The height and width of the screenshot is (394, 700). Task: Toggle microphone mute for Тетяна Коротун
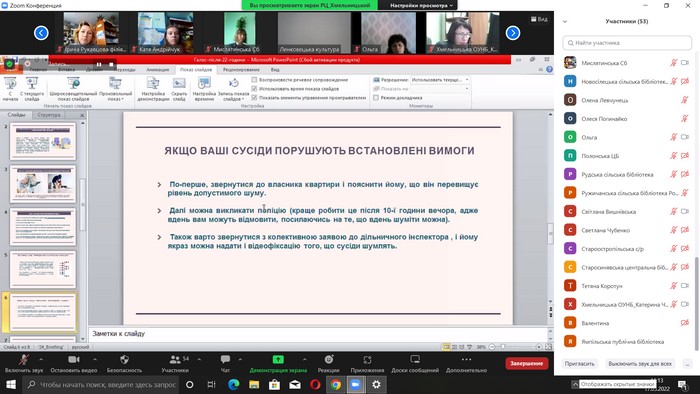673,286
